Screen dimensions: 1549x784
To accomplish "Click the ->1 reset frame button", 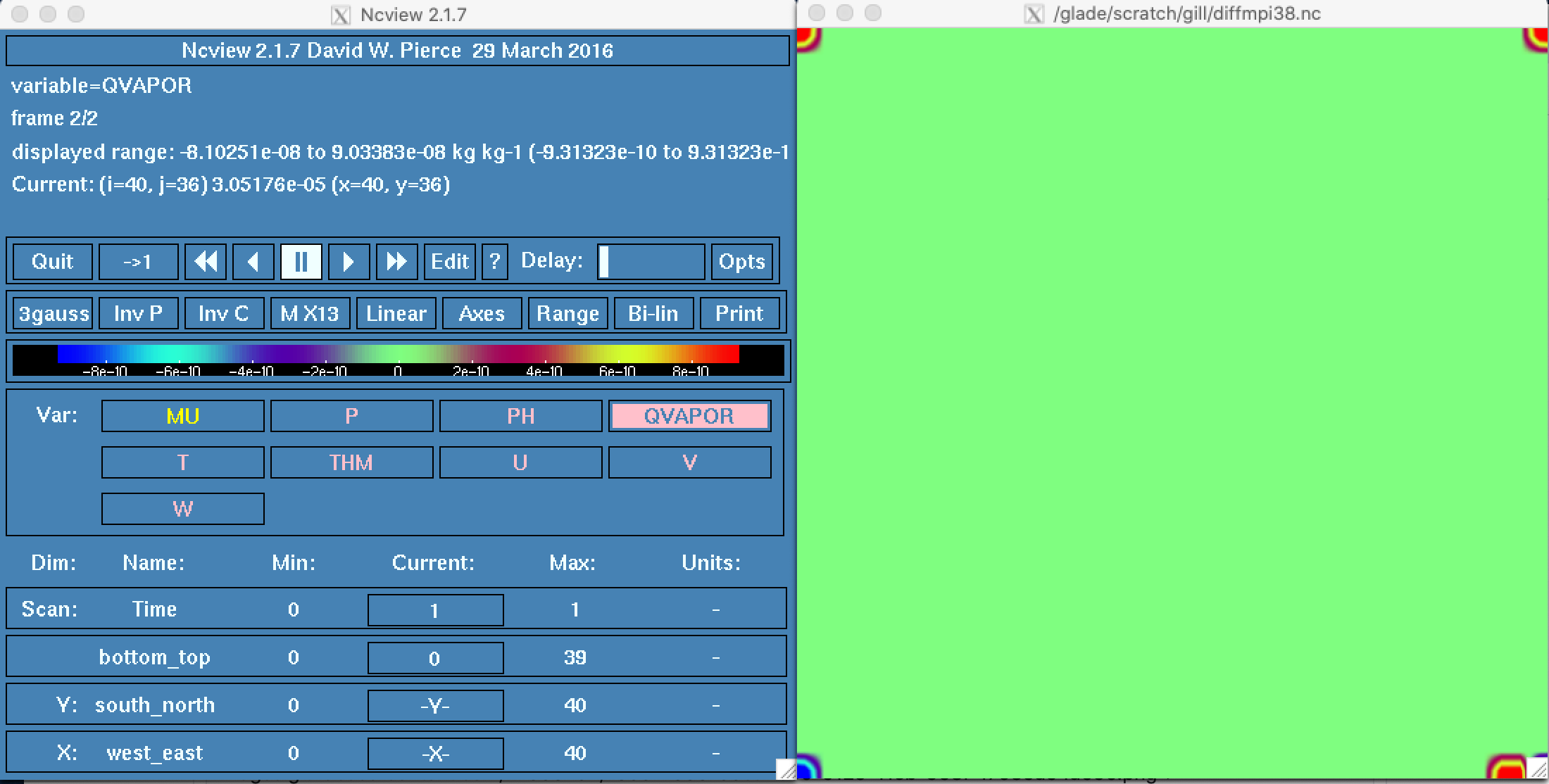I will [138, 262].
